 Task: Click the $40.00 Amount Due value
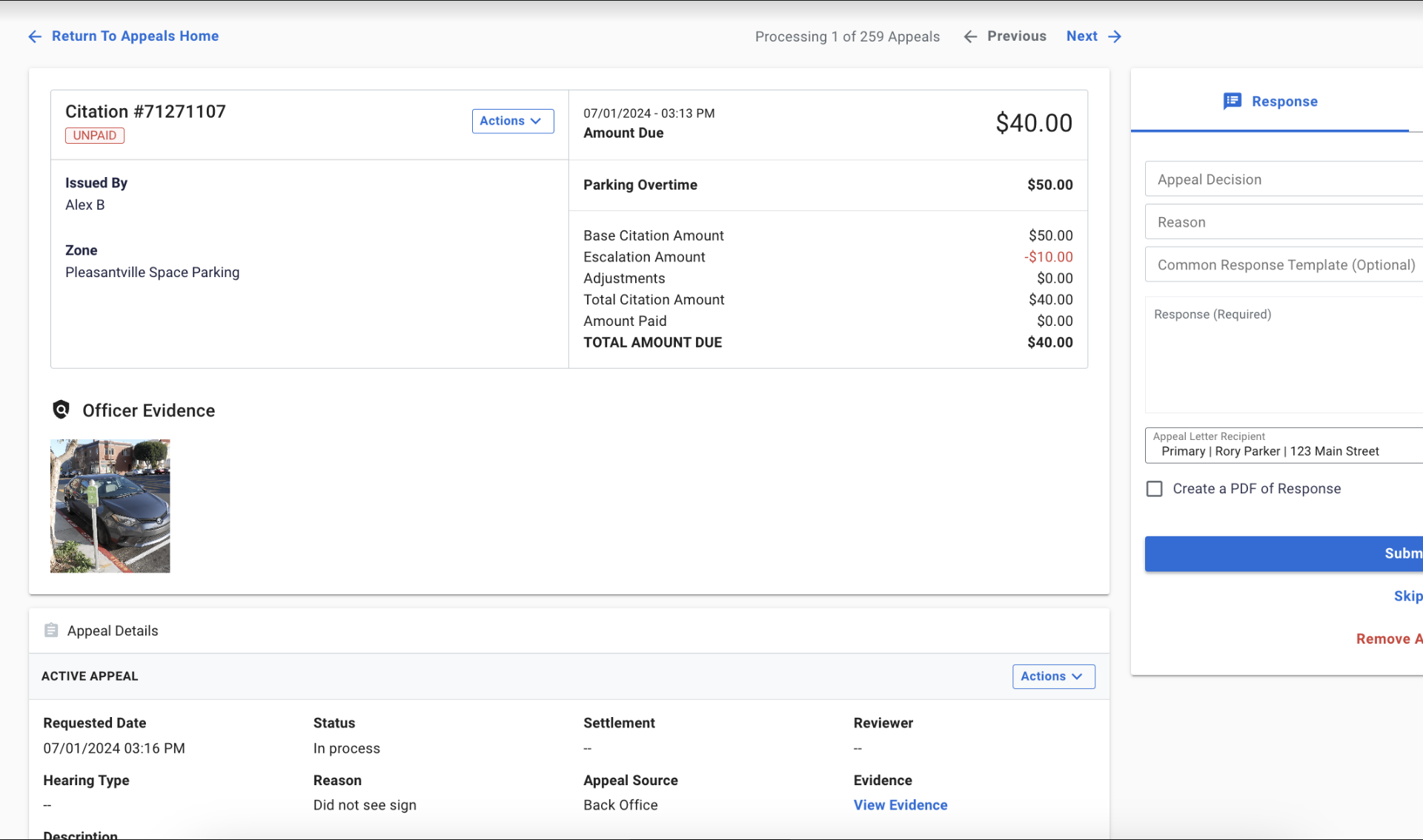1033,123
